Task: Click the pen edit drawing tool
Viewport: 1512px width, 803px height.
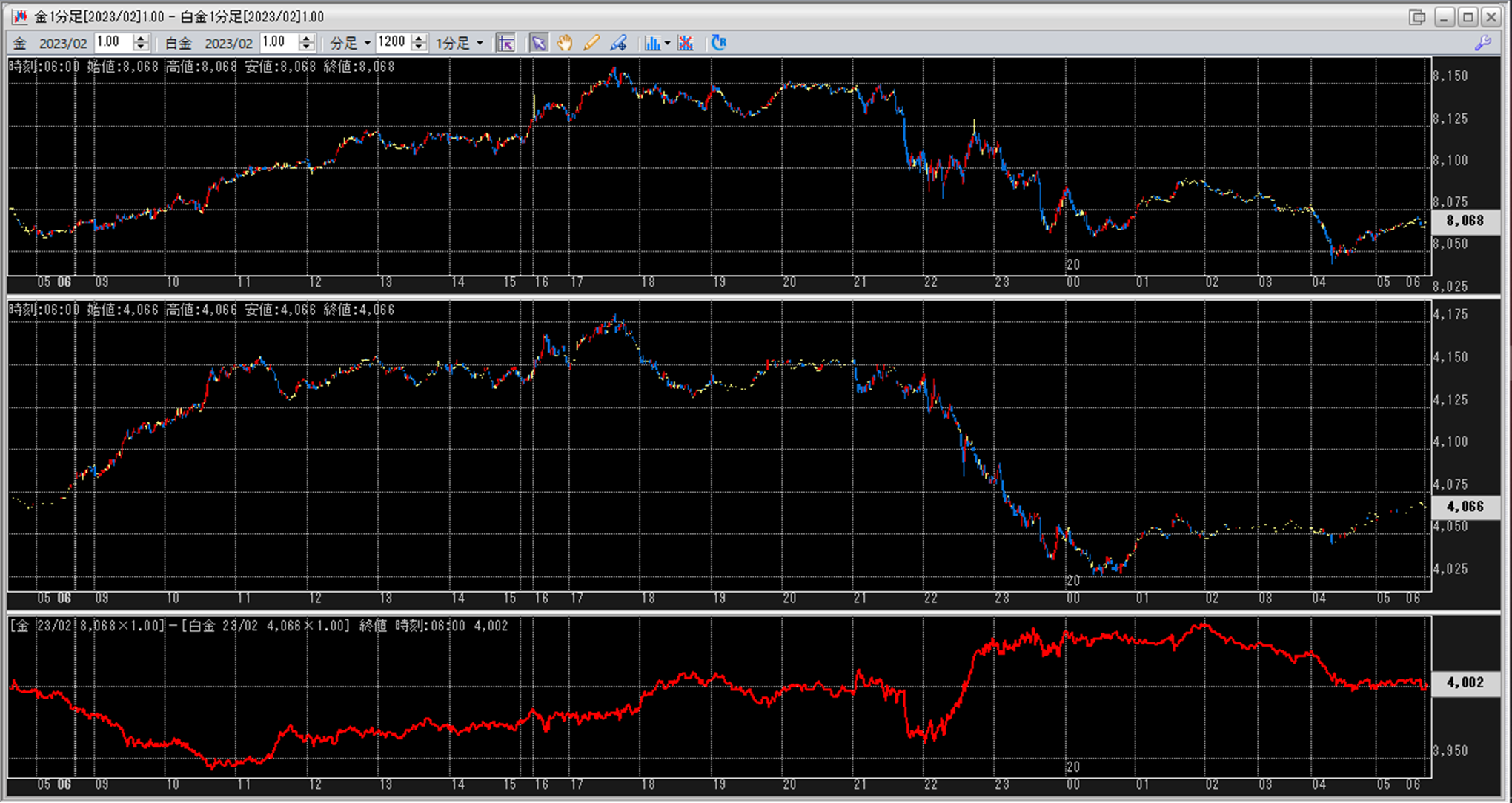Action: (618, 43)
